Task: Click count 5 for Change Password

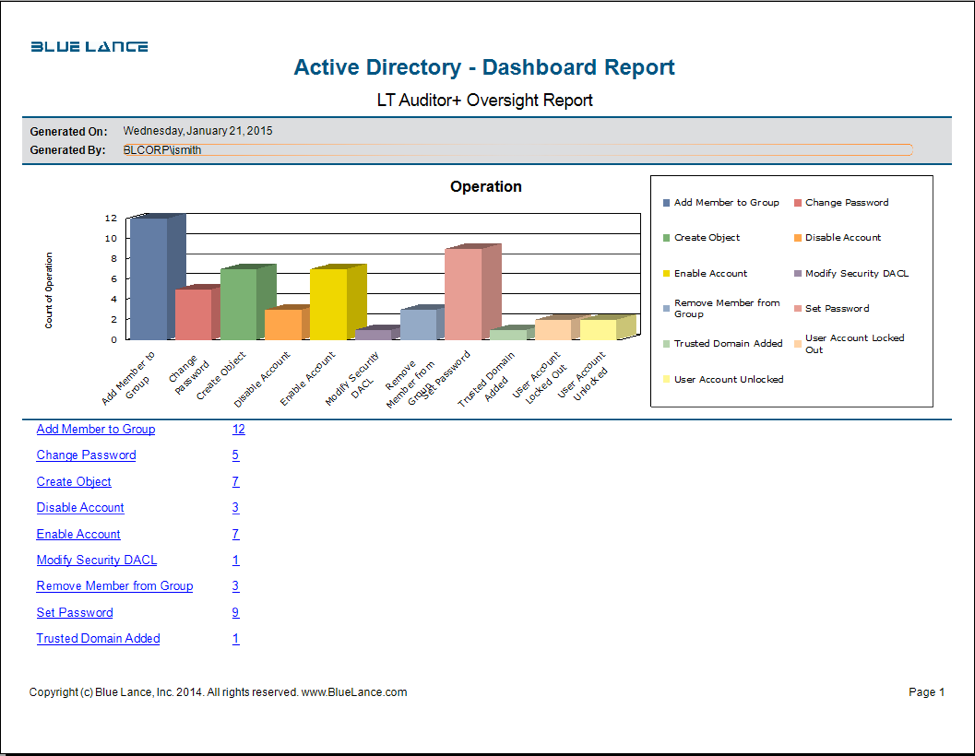Action: 236,455
